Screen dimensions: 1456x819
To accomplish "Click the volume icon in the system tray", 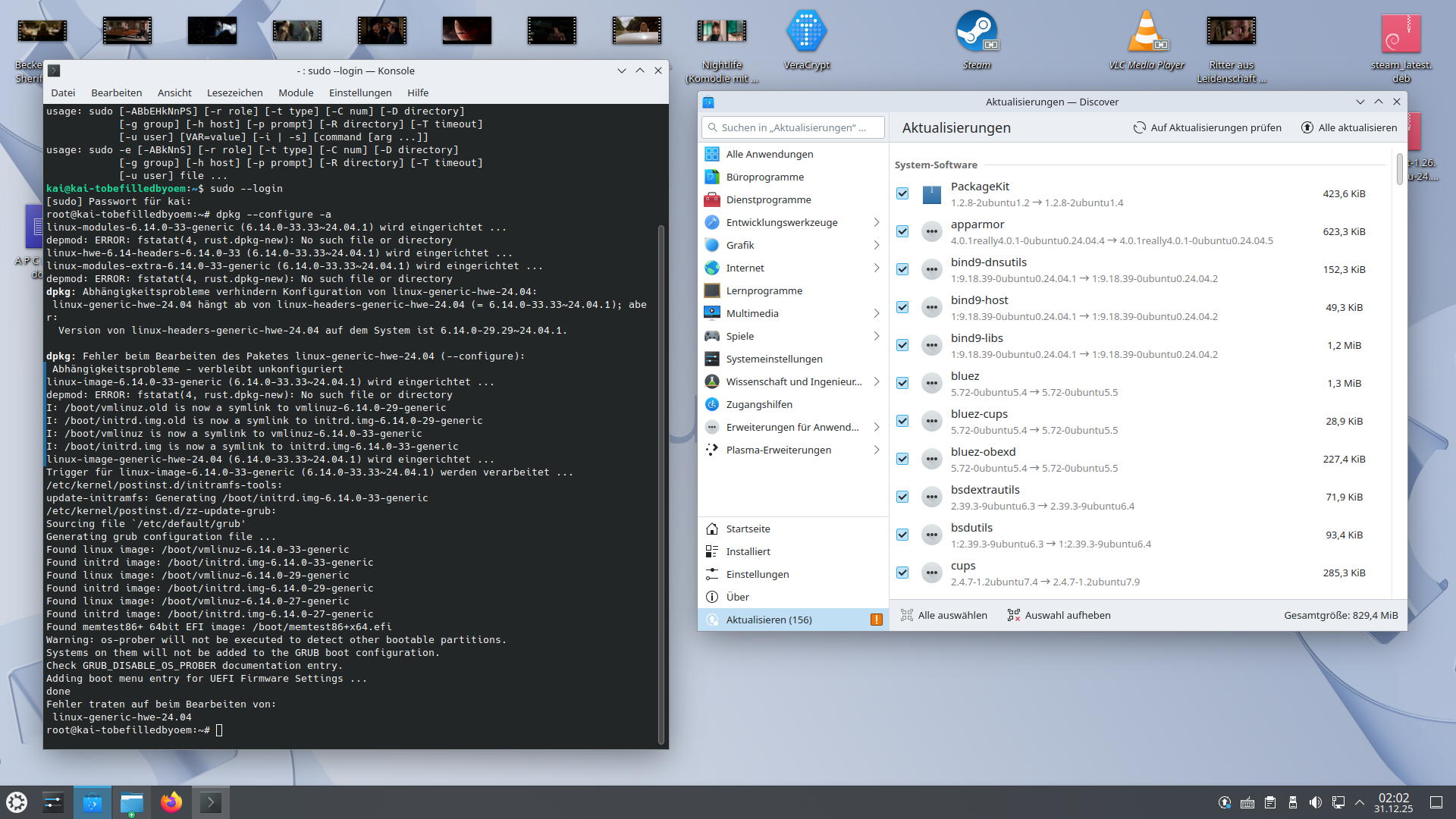I will pos(1316,802).
